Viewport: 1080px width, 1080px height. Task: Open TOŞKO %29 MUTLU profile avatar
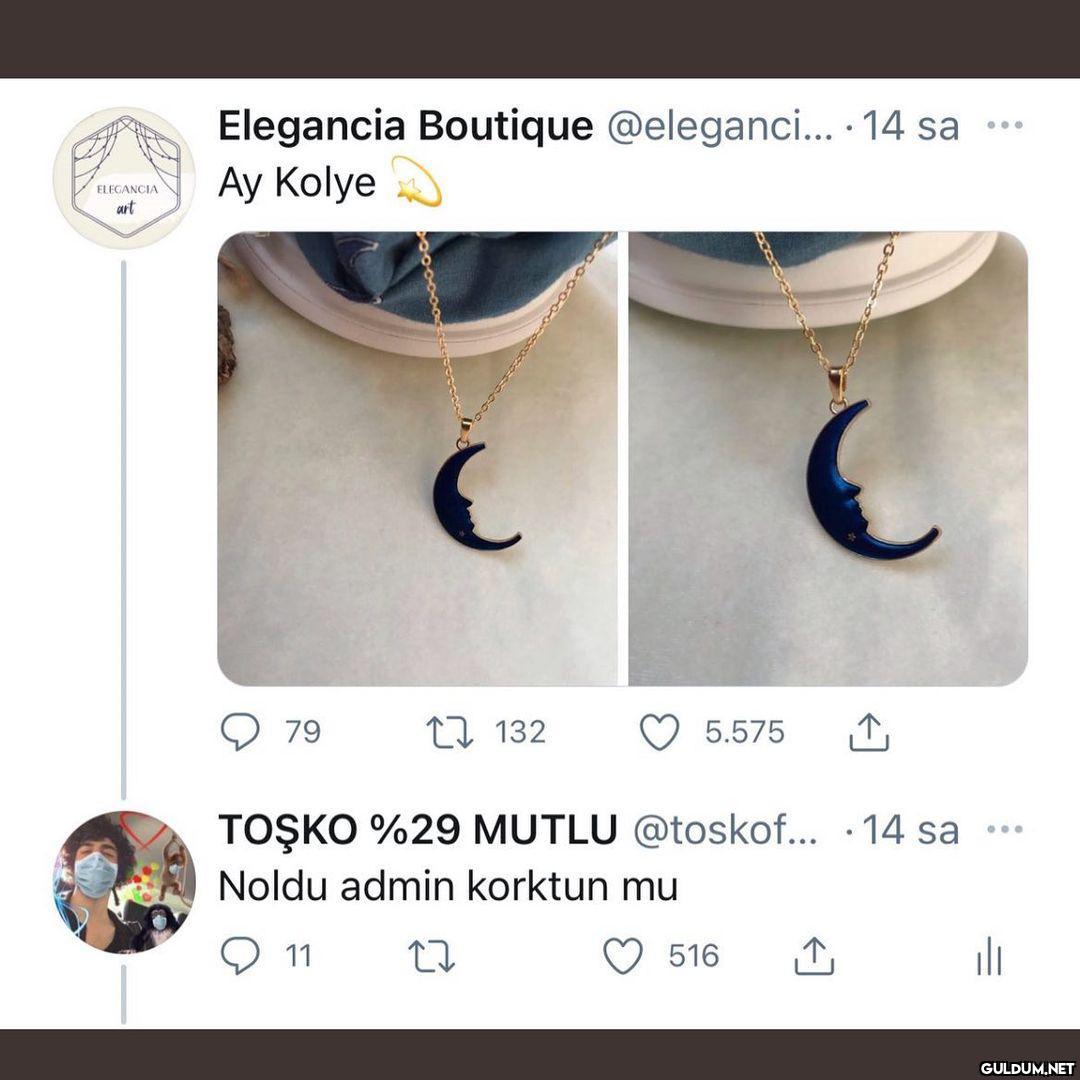pos(124,881)
